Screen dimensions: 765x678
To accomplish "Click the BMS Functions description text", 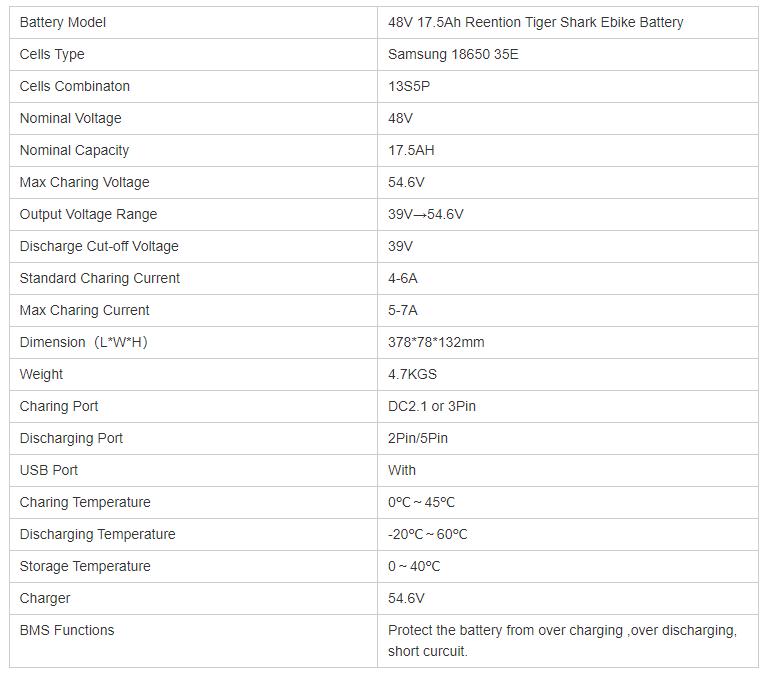I will 562,640.
